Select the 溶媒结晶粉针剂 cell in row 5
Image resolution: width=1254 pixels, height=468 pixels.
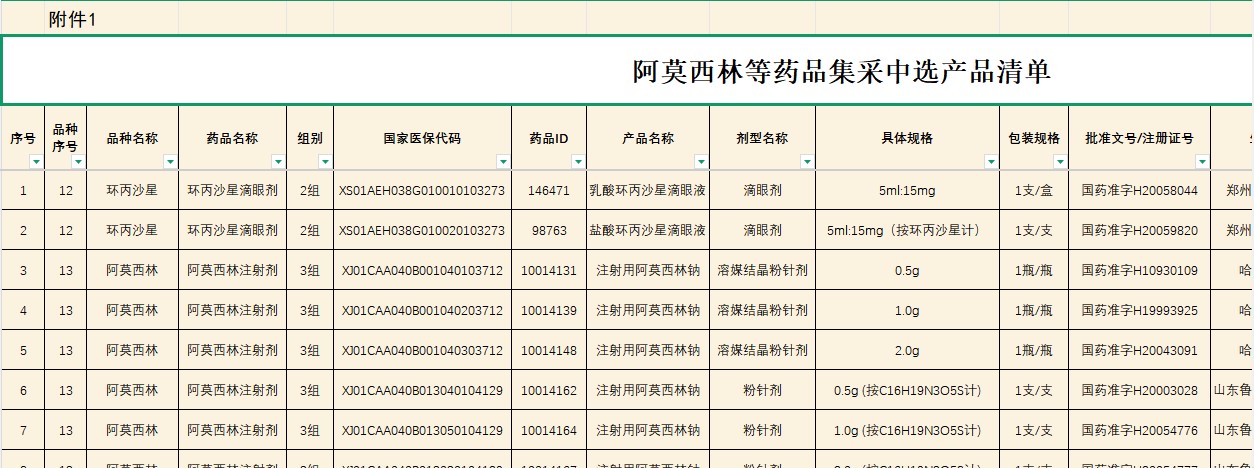coord(762,350)
